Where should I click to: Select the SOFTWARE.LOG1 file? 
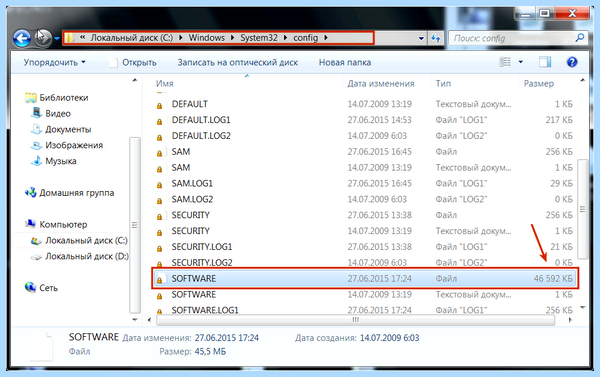click(x=205, y=310)
